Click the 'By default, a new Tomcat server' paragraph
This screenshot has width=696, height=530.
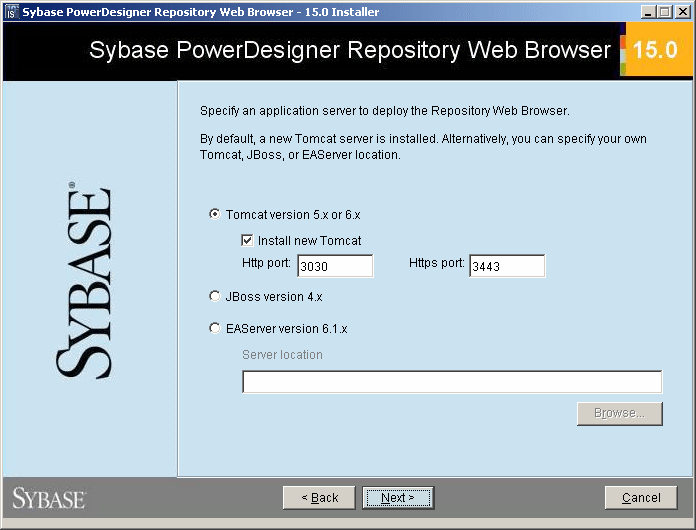[423, 146]
